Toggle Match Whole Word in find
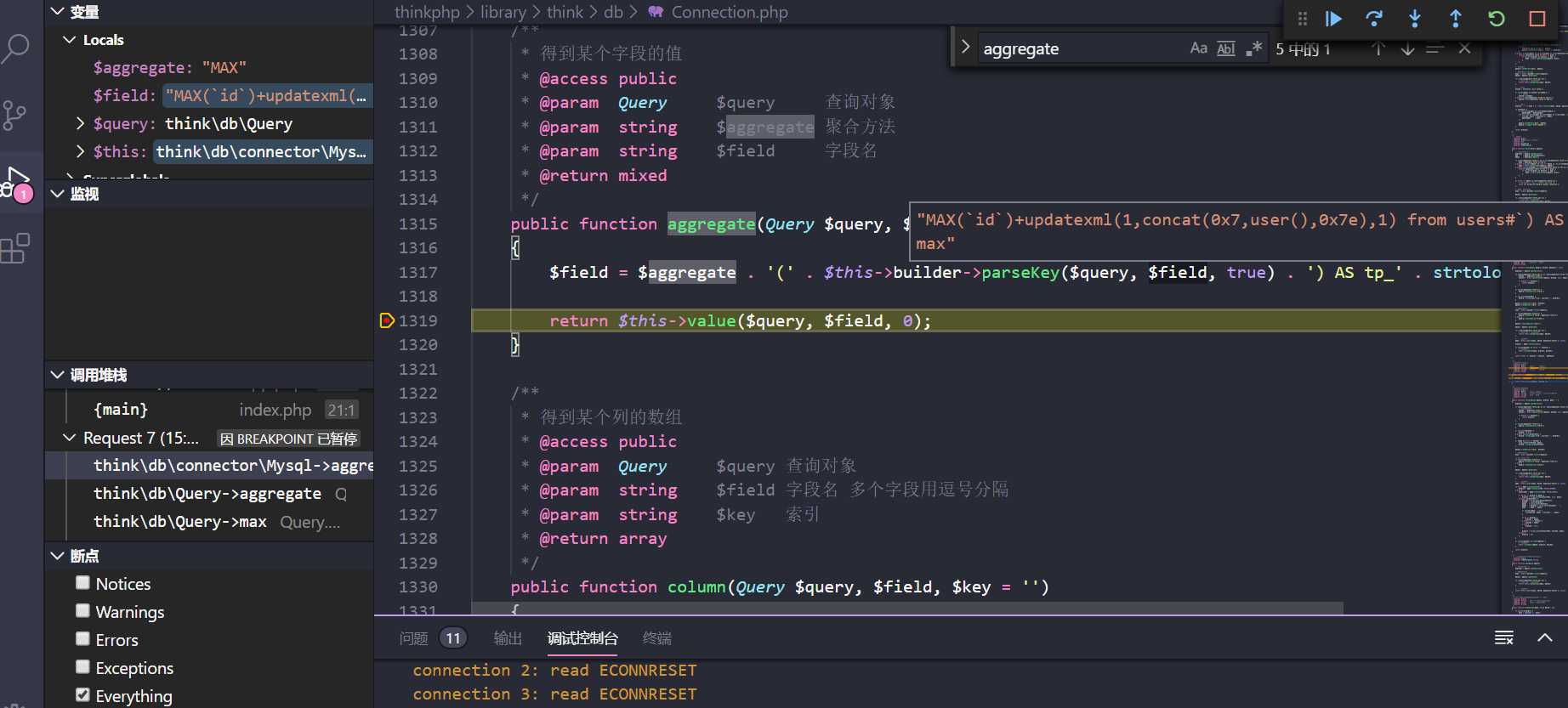This screenshot has width=1568, height=708. [x=1226, y=48]
